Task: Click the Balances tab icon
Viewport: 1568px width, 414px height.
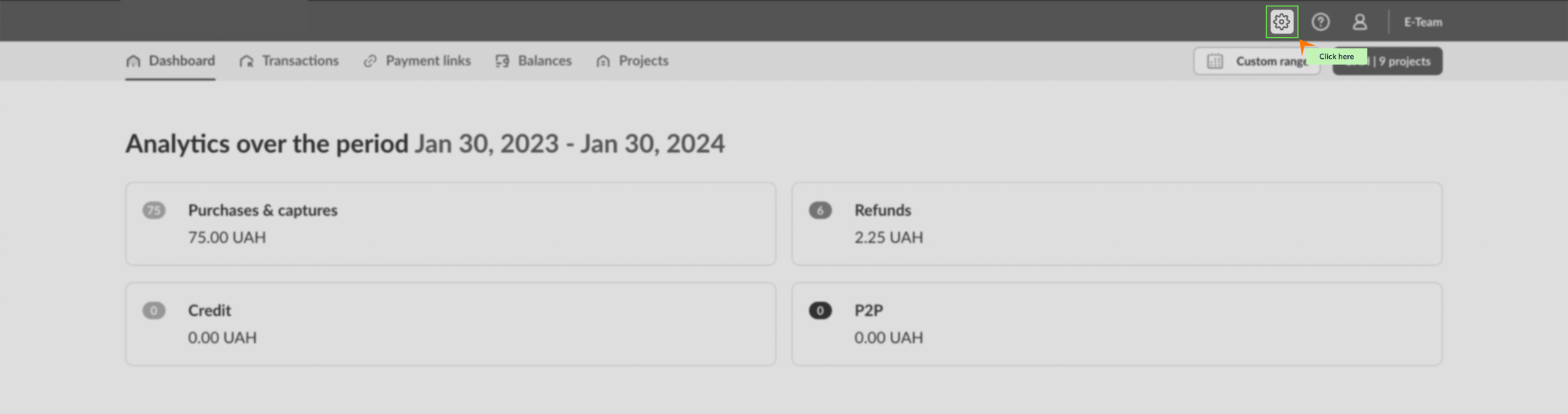Action: click(502, 61)
